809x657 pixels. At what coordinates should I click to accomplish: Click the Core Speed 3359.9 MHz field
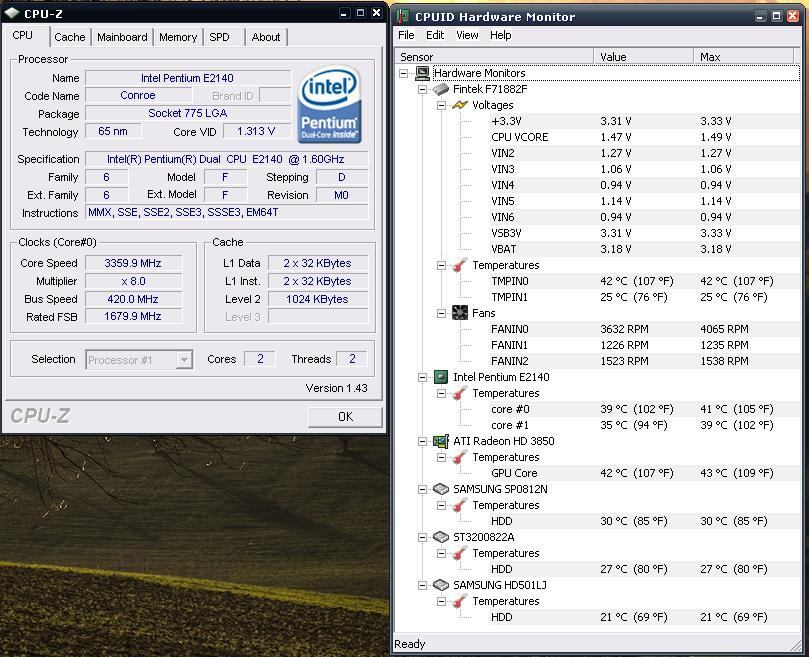coord(133,263)
